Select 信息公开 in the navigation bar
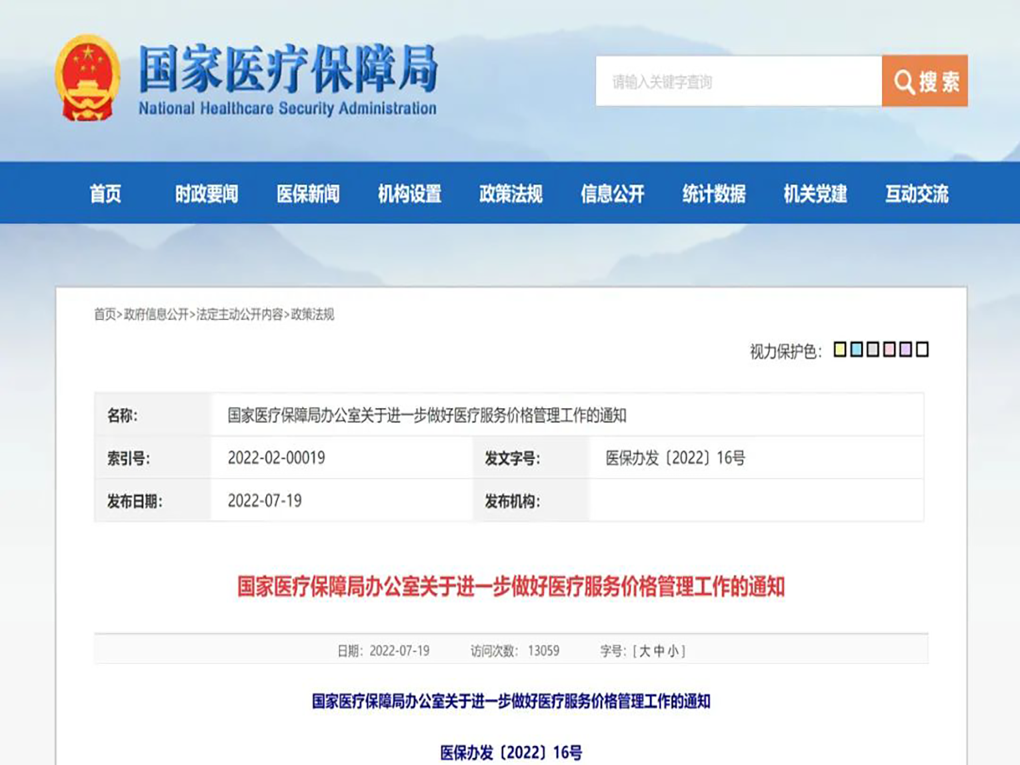 [613, 193]
